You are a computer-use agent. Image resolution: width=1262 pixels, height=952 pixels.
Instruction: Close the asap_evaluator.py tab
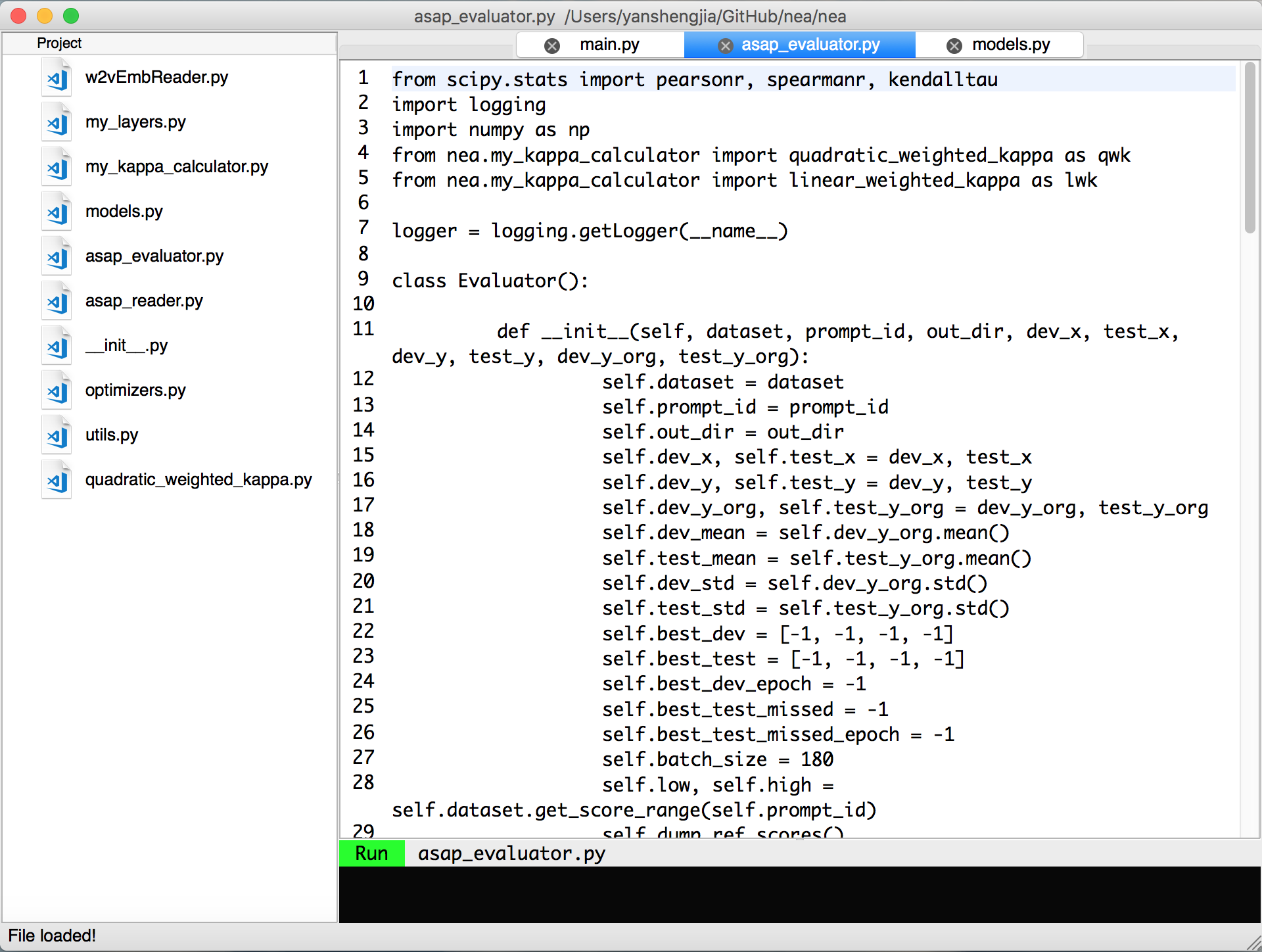(726, 45)
